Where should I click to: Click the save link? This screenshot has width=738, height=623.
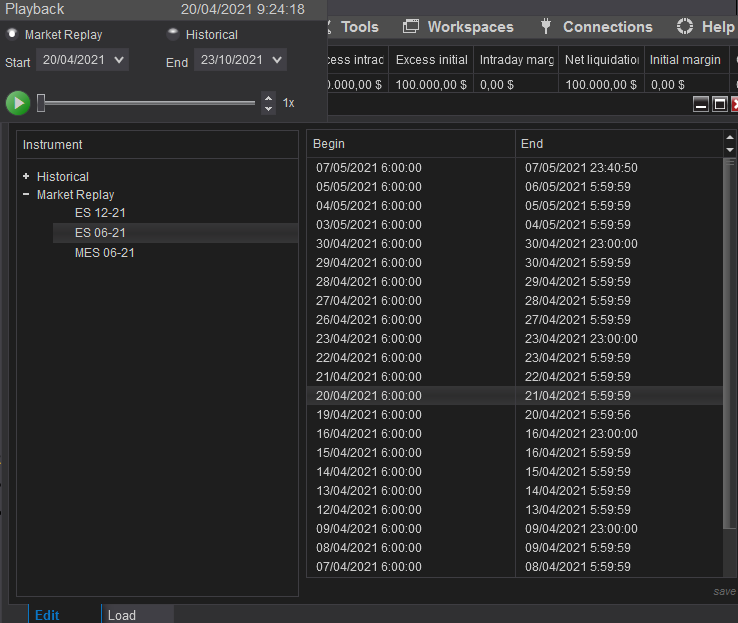coord(724,591)
